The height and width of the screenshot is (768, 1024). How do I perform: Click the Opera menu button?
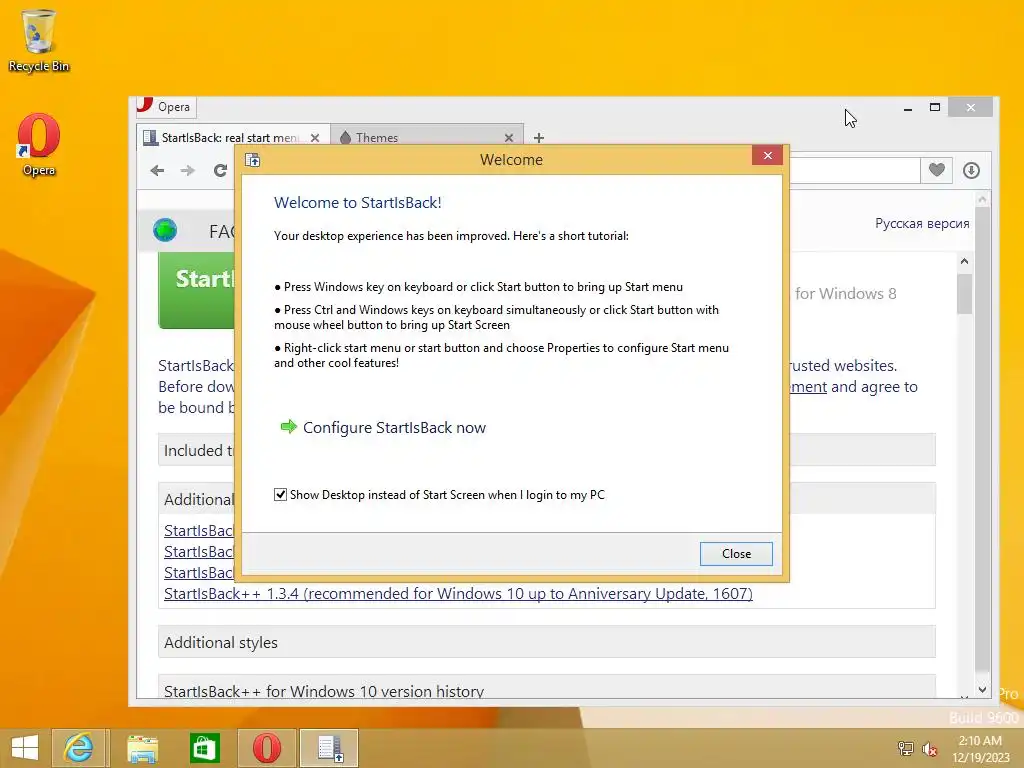point(166,106)
